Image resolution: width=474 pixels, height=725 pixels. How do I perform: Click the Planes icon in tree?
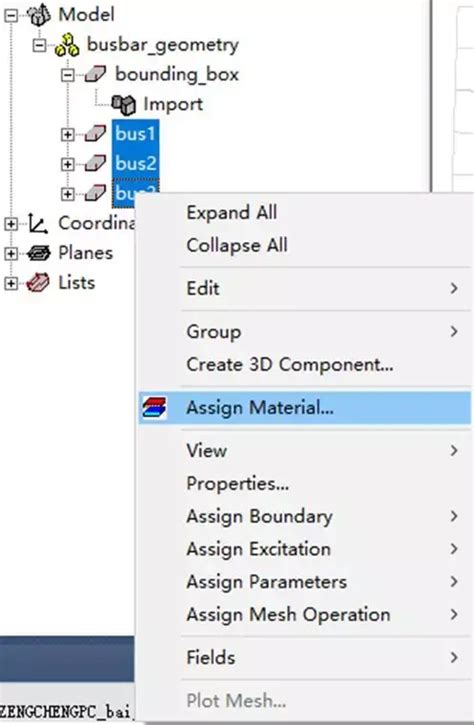pyautogui.click(x=39, y=253)
